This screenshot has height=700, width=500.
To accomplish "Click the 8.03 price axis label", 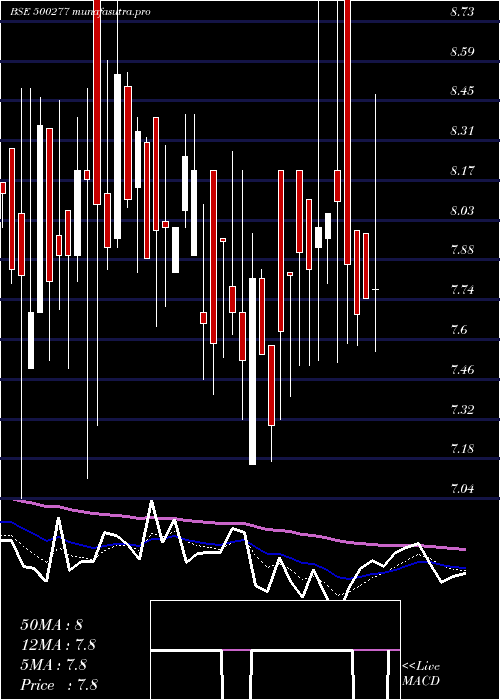I will coord(462,210).
